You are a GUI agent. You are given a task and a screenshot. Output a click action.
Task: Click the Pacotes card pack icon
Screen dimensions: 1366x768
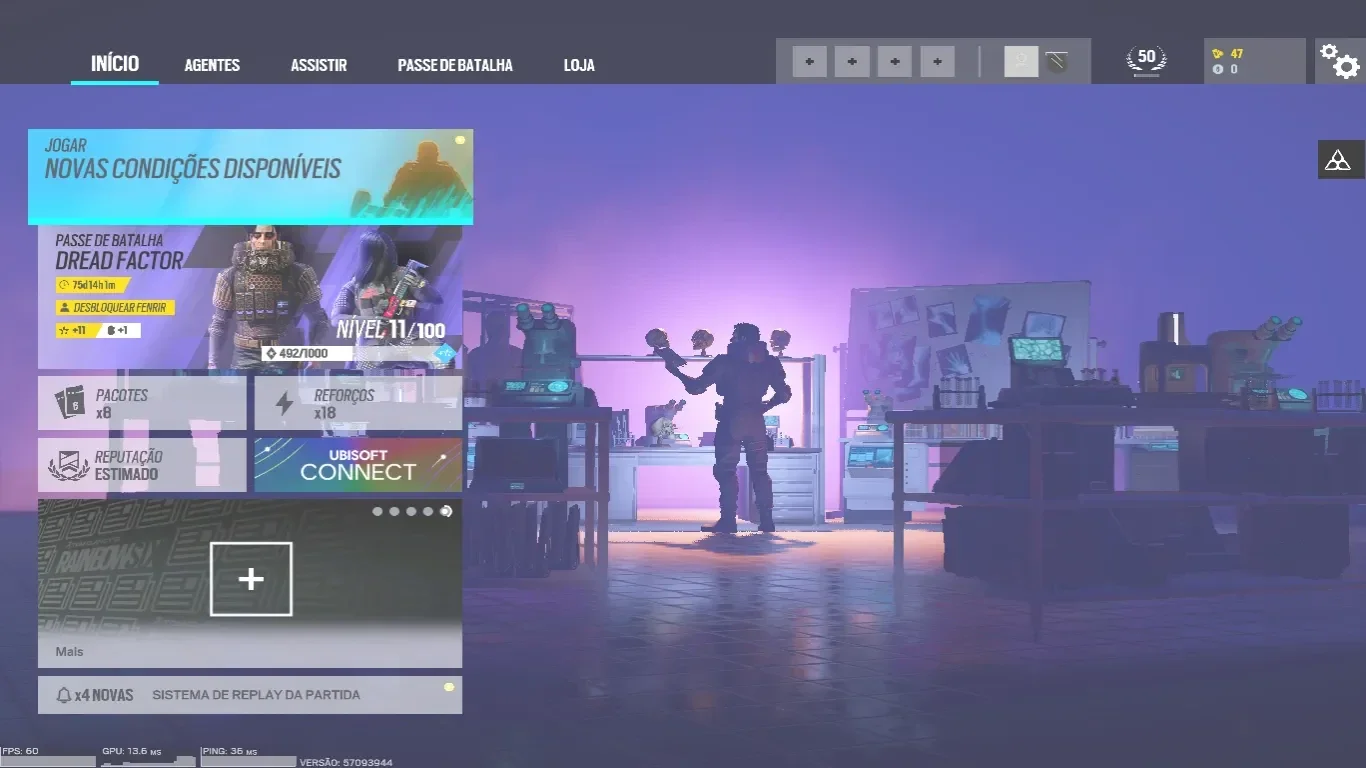click(69, 403)
